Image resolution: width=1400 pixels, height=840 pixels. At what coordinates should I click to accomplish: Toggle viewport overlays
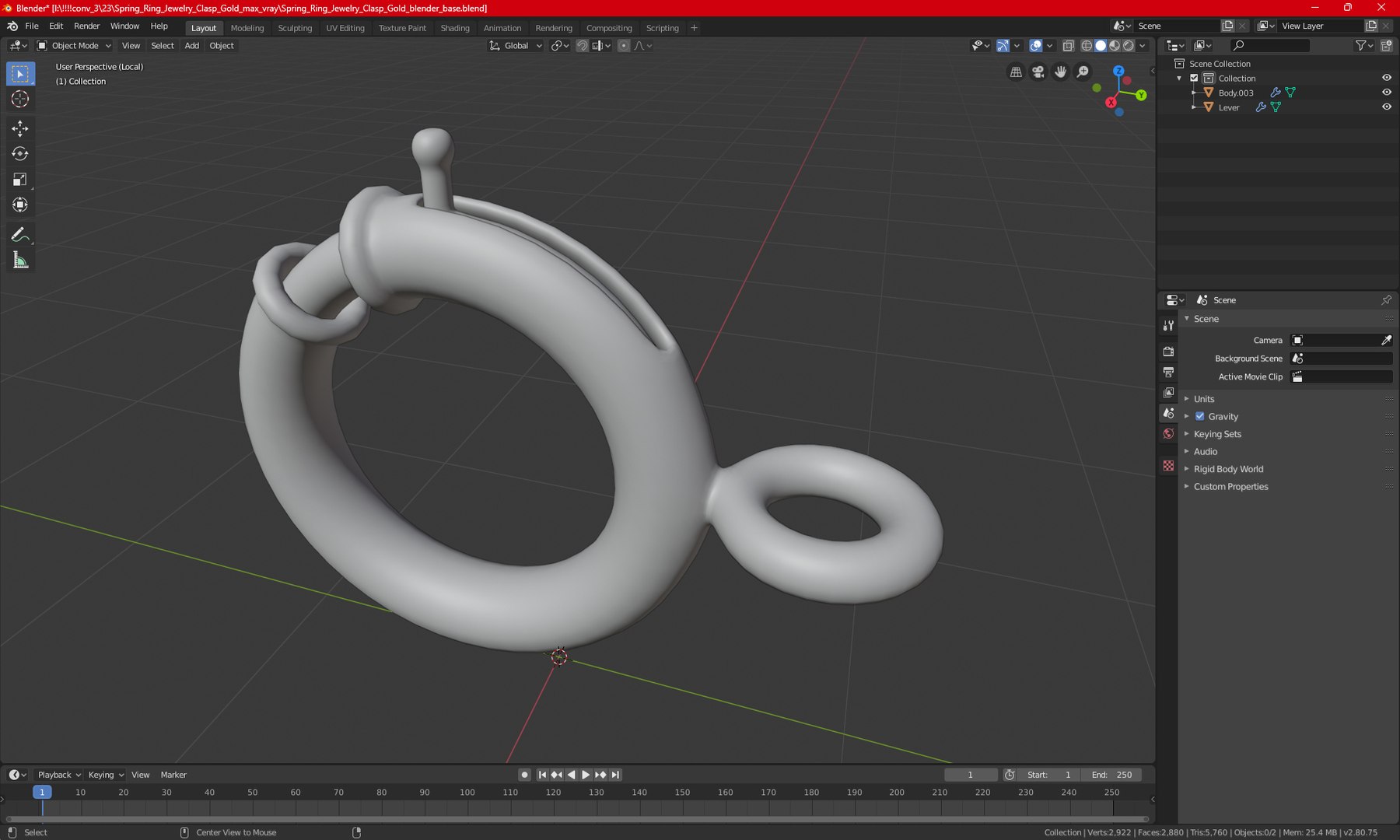click(1036, 46)
